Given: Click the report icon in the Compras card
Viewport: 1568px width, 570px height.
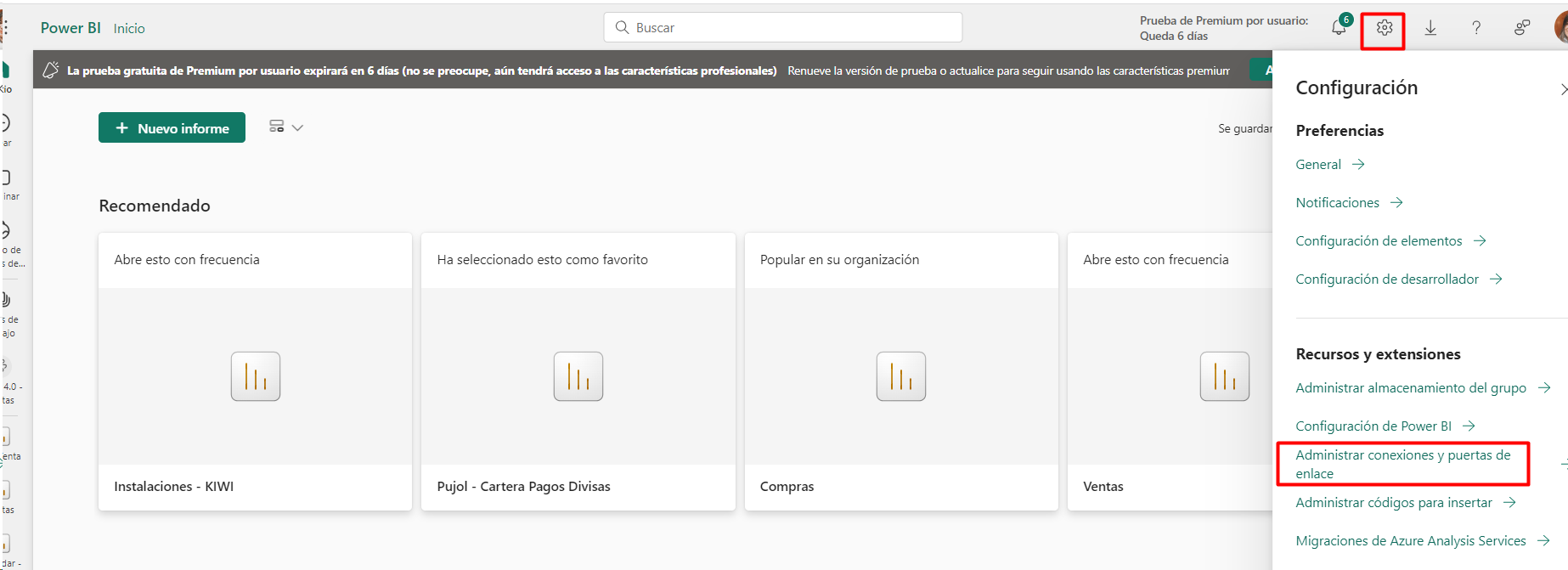Looking at the screenshot, I should 901,376.
